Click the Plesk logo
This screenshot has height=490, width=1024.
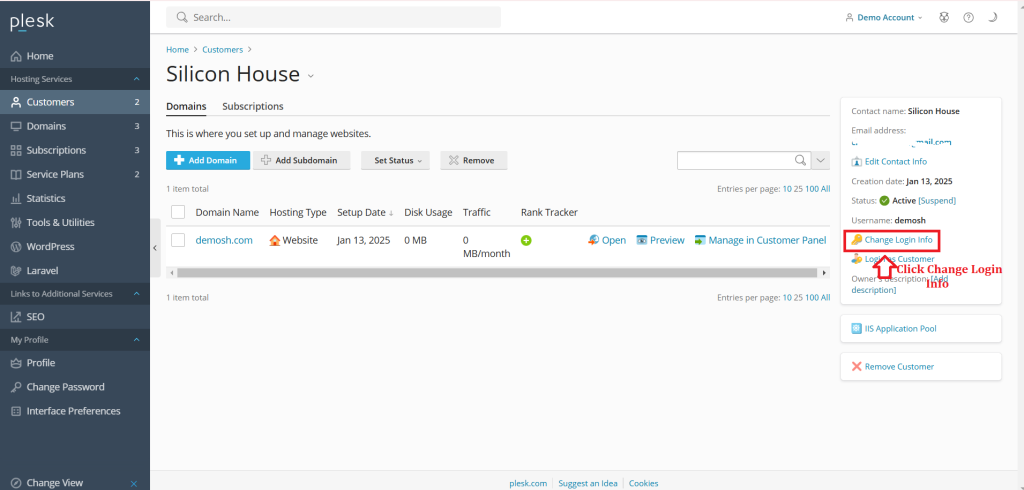pyautogui.click(x=32, y=22)
